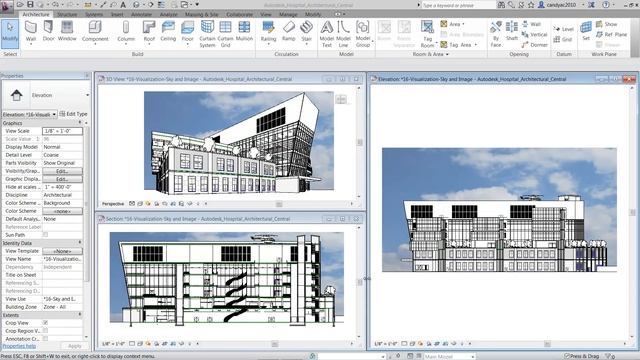Select the Model Text tool
This screenshot has height=360, width=640.
click(x=327, y=34)
